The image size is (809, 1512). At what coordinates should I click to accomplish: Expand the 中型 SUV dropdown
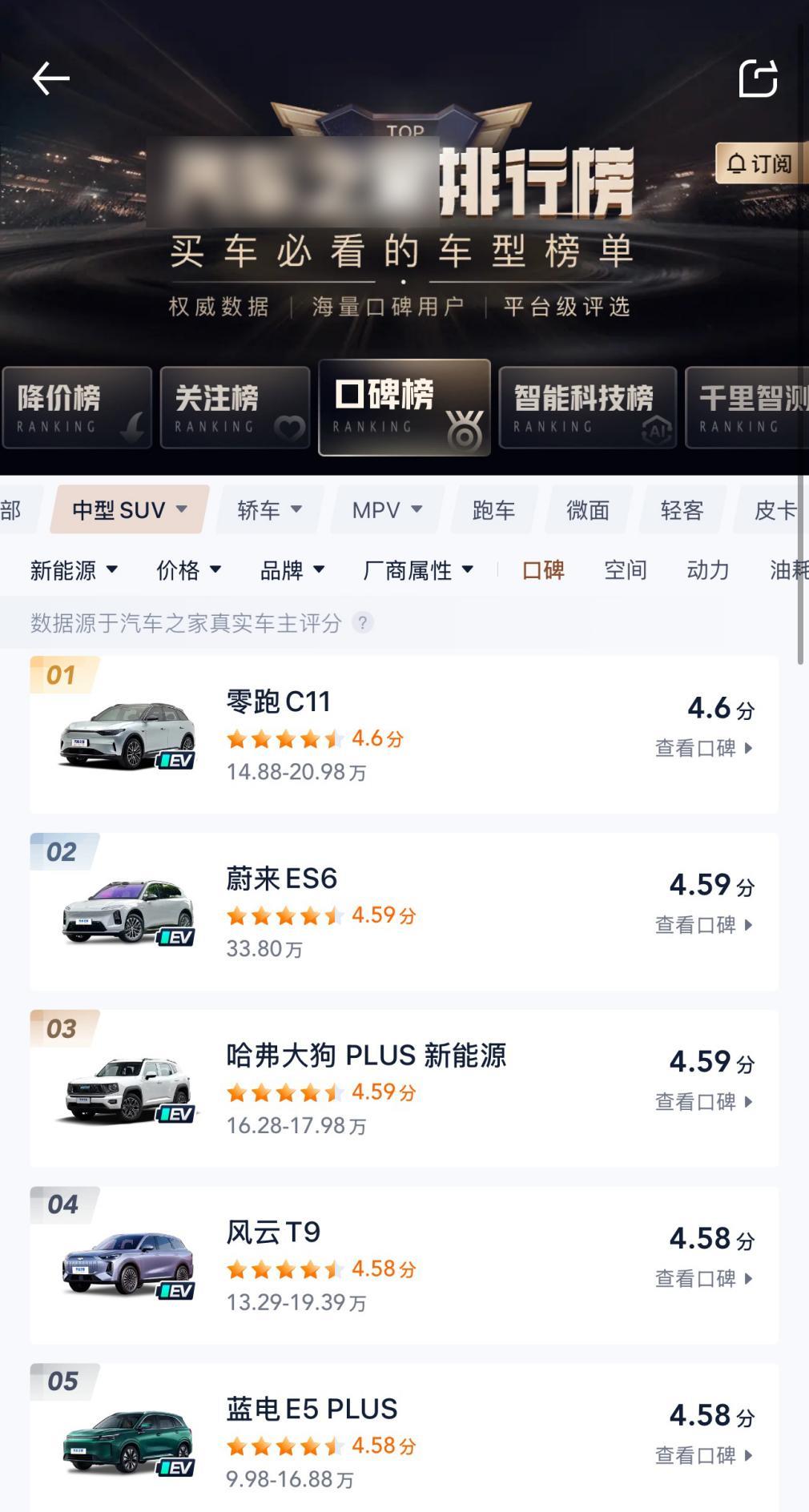click(x=130, y=509)
